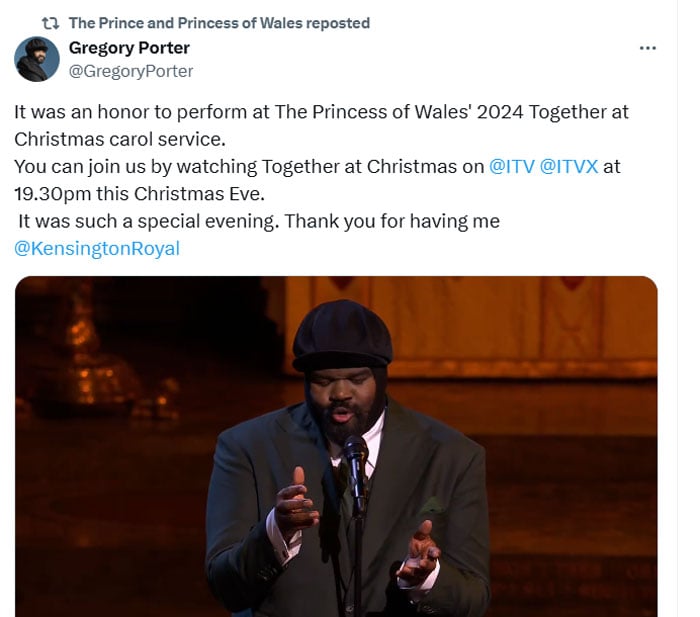Open "The Prince and Princess of Wales reposted" link
Screen dimensions: 700x617
pyautogui.click(x=218, y=23)
